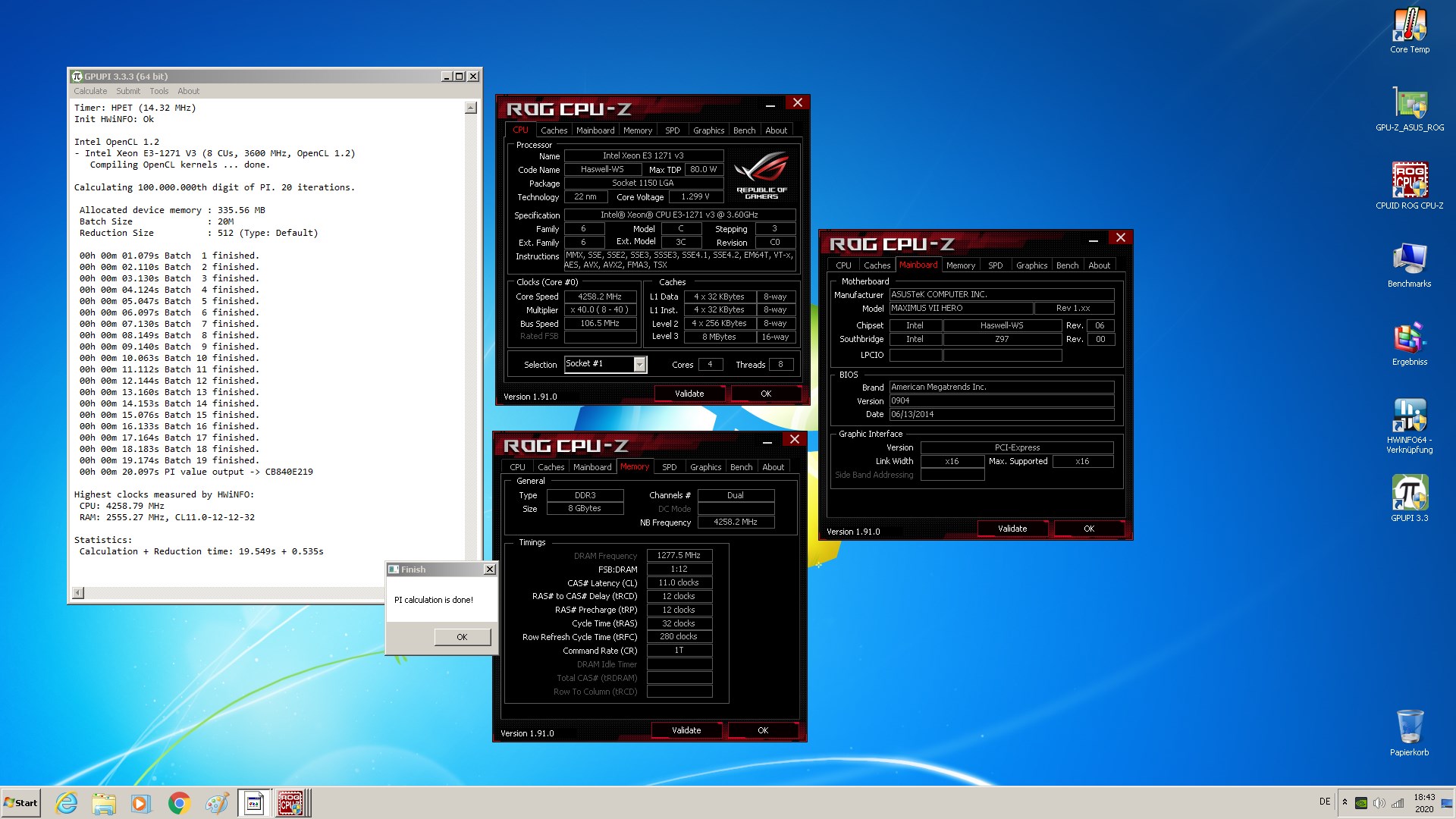Click Show Desktop button at taskbar end
Image resolution: width=1456 pixels, height=819 pixels.
[x=1447, y=803]
